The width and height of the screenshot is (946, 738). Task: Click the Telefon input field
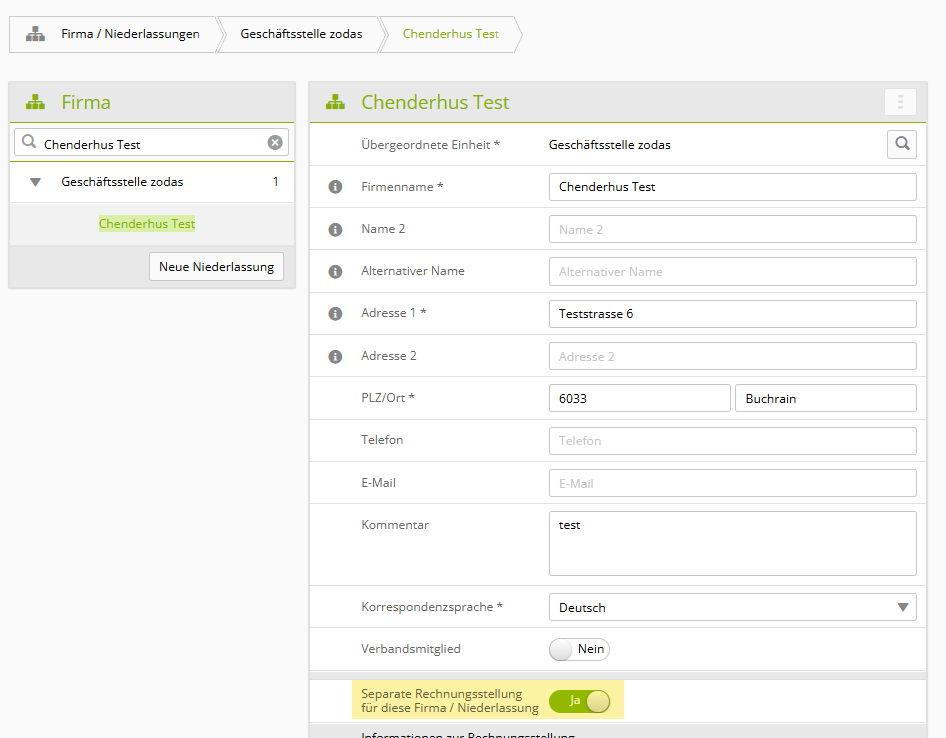click(x=732, y=441)
